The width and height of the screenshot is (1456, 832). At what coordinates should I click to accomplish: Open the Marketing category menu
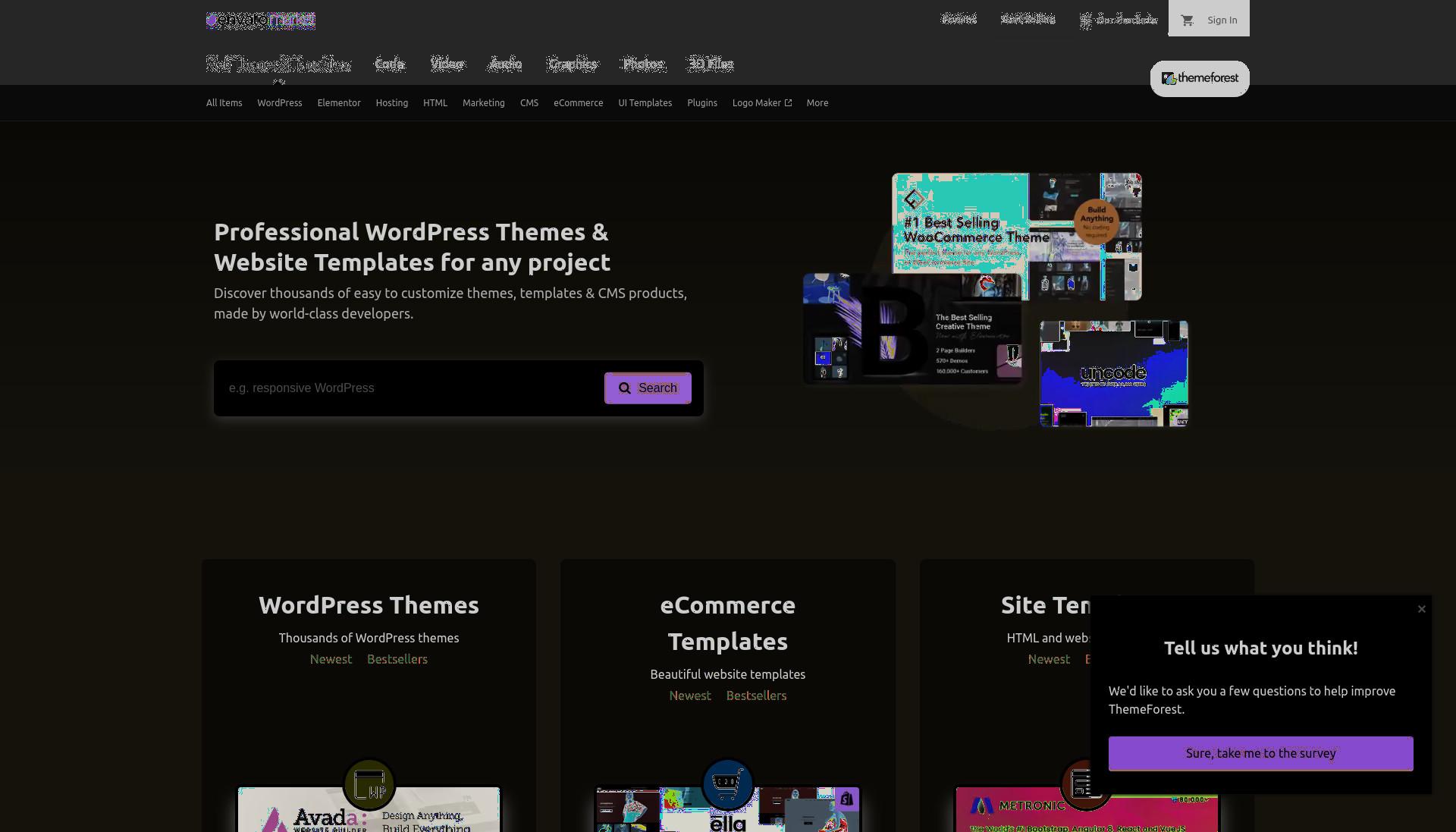coord(483,103)
